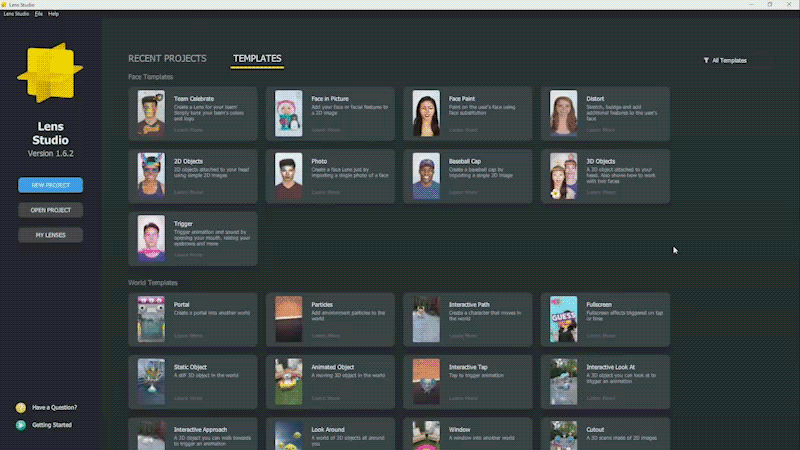Select the Templates tab

(x=257, y=59)
